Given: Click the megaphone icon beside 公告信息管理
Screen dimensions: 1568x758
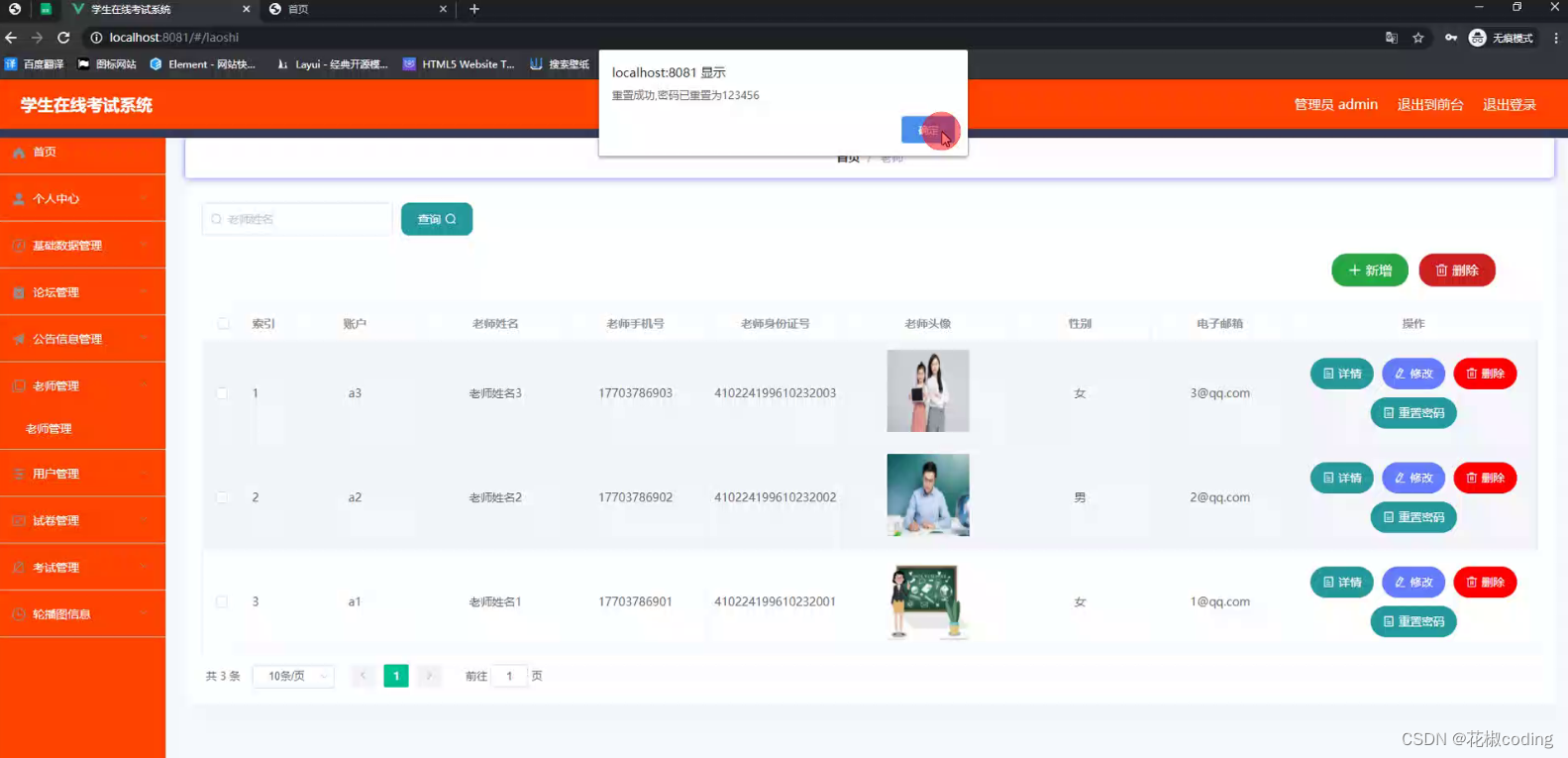Looking at the screenshot, I should pyautogui.click(x=19, y=339).
